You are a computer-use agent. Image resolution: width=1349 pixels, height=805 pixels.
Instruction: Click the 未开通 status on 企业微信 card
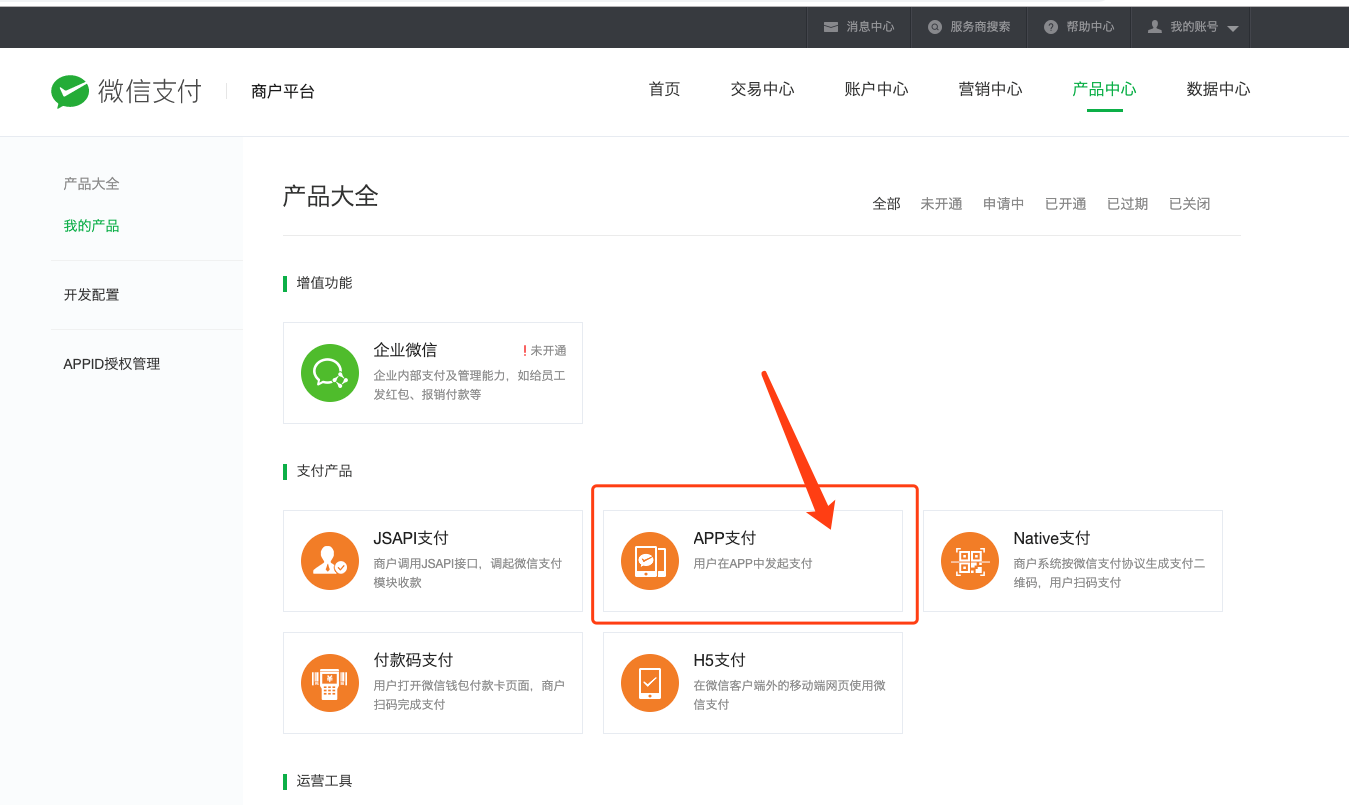(548, 351)
